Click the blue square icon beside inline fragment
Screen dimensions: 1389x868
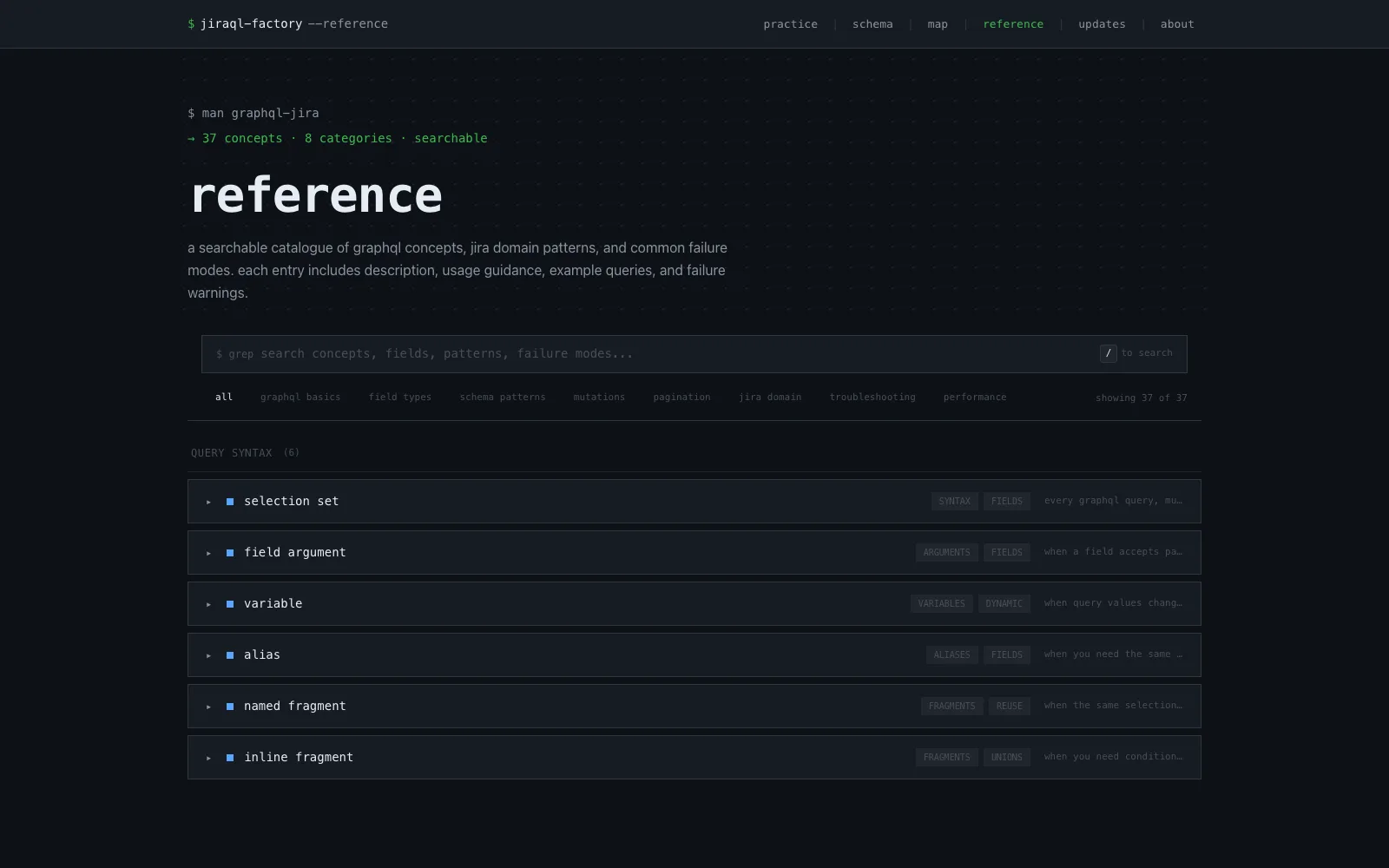[x=230, y=758]
